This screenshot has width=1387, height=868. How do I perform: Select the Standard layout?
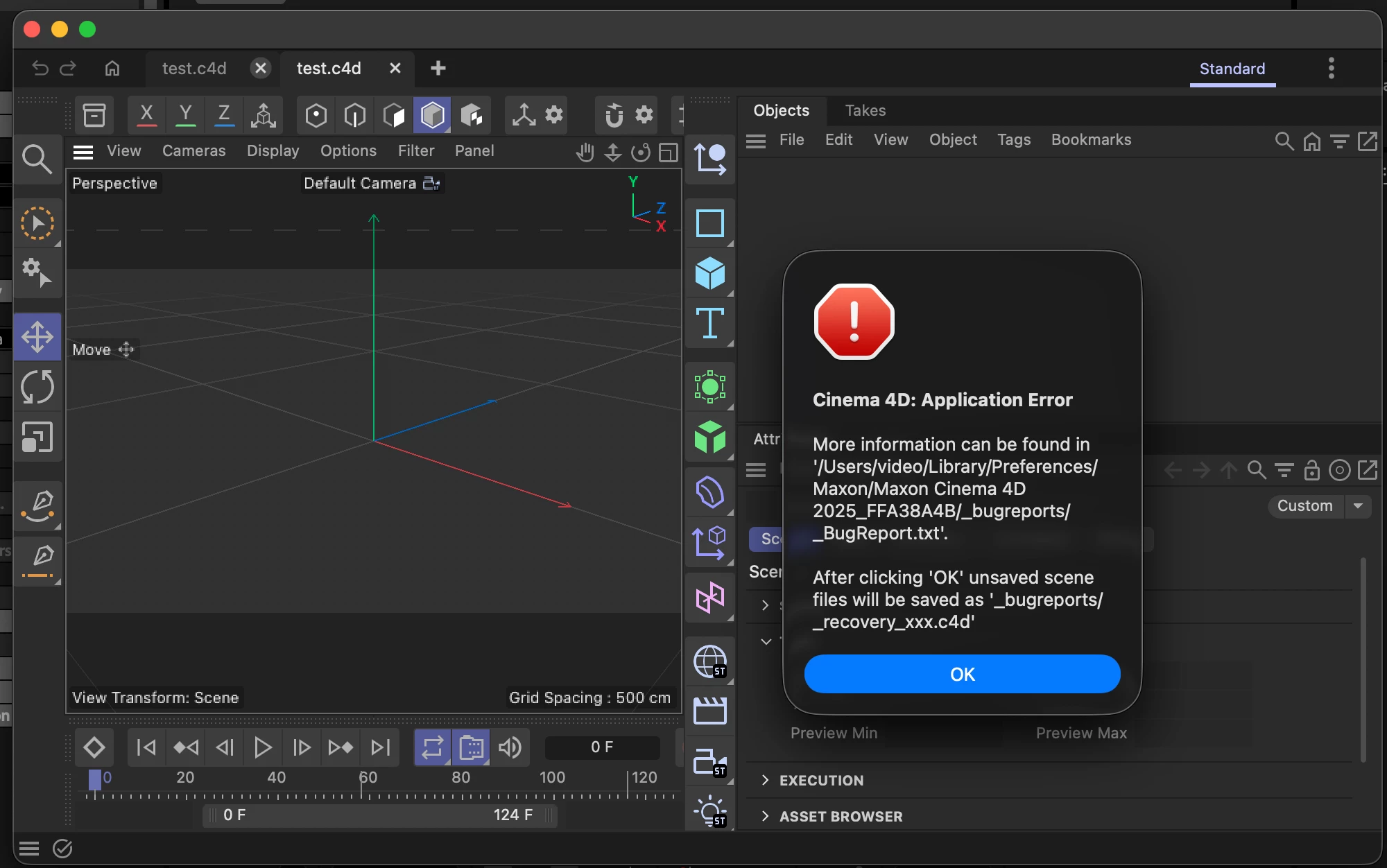(x=1232, y=69)
